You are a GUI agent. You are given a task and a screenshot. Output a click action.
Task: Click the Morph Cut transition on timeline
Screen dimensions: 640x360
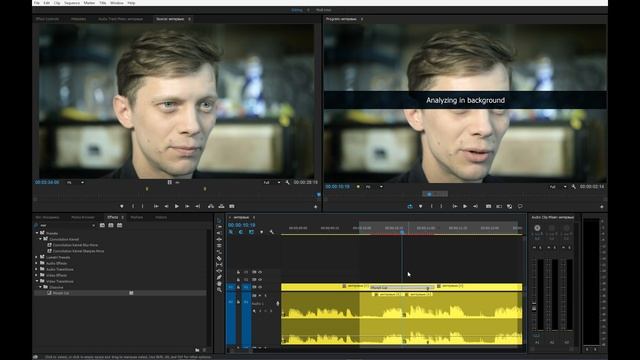(401, 287)
